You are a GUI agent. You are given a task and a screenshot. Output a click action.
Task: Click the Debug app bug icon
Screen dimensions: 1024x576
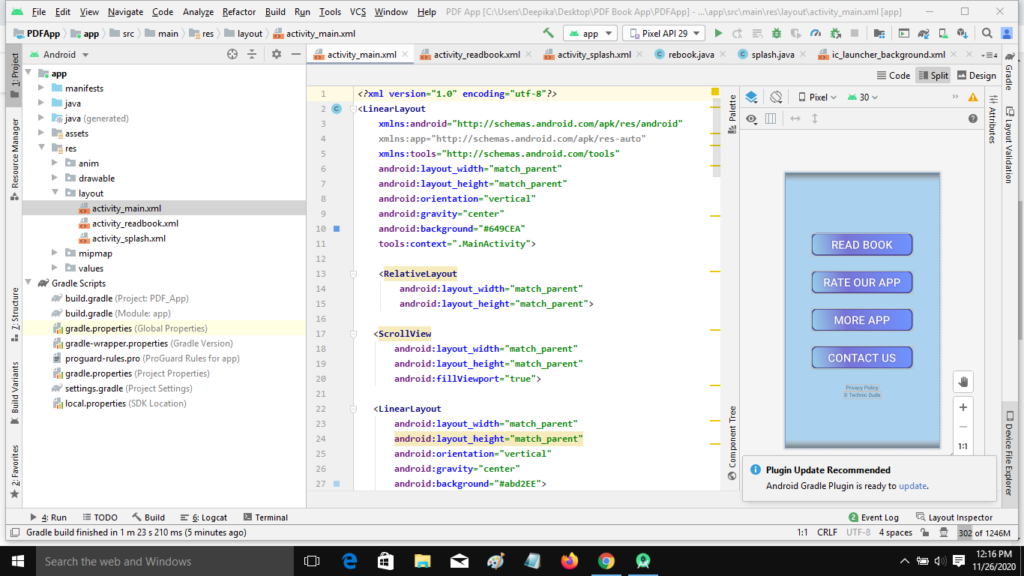point(776,33)
